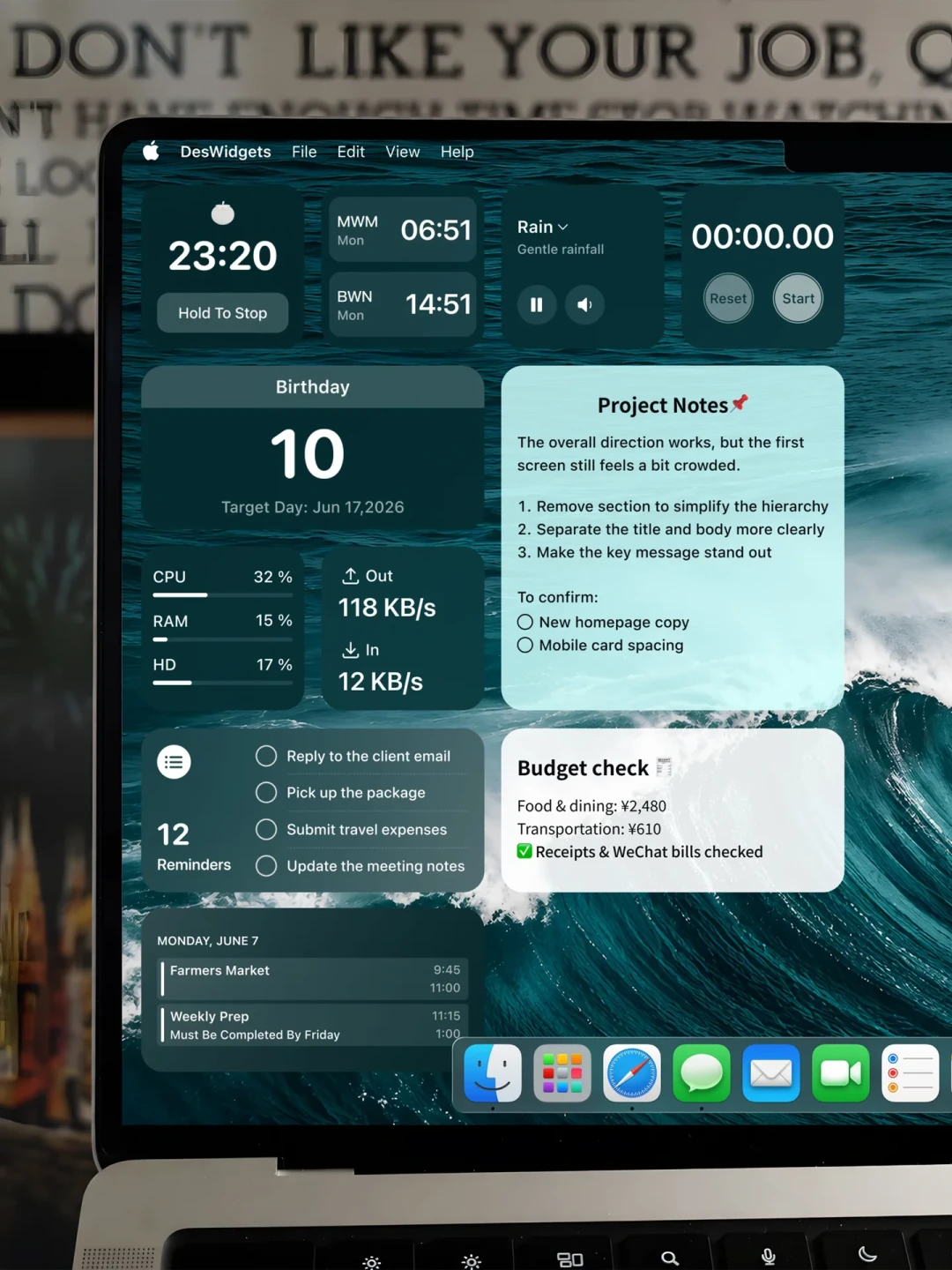This screenshot has width=952, height=1270.
Task: Click the upload arrow icon beside Out
Action: (x=350, y=576)
